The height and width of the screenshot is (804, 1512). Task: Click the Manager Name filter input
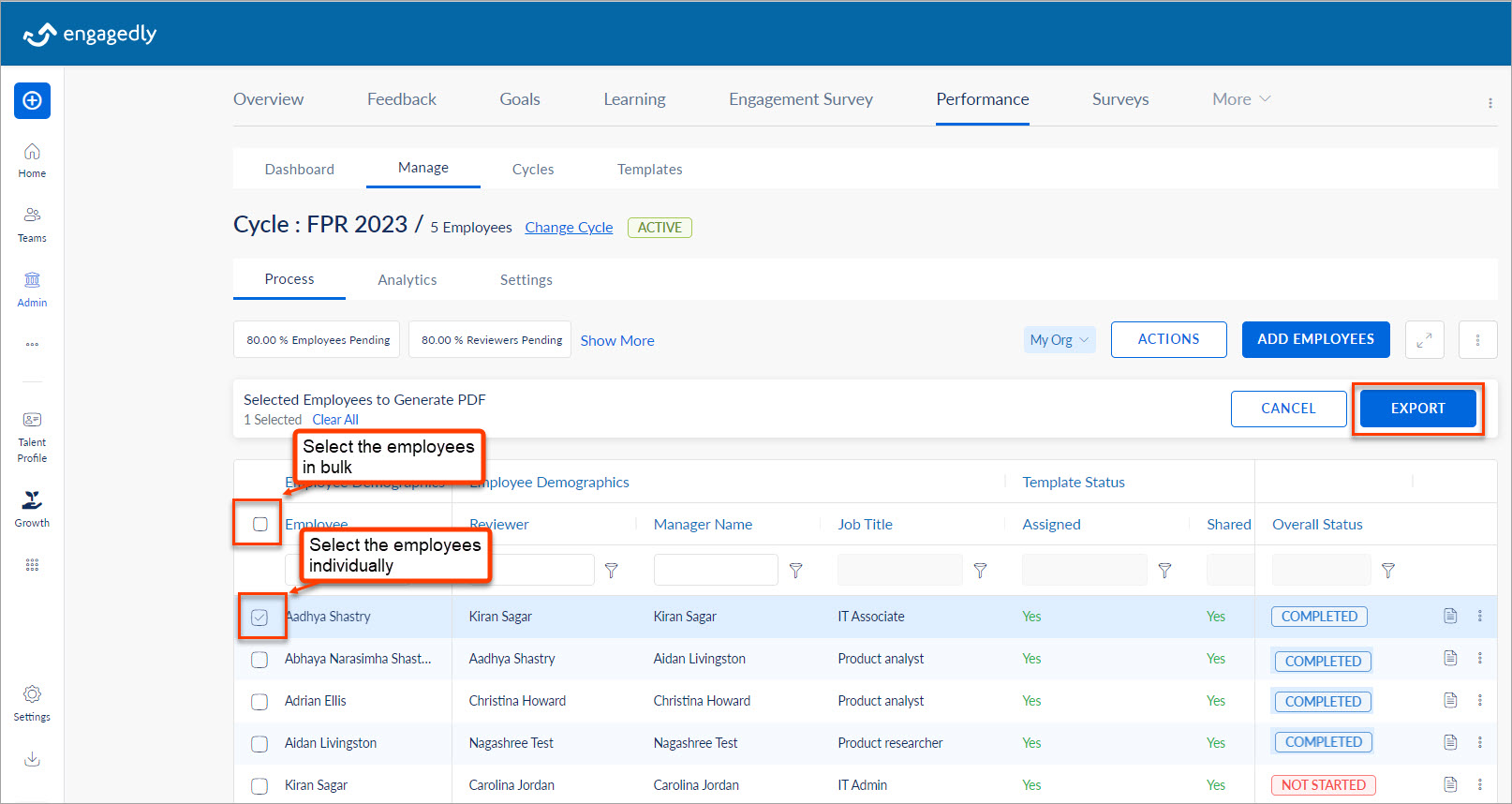(x=716, y=570)
